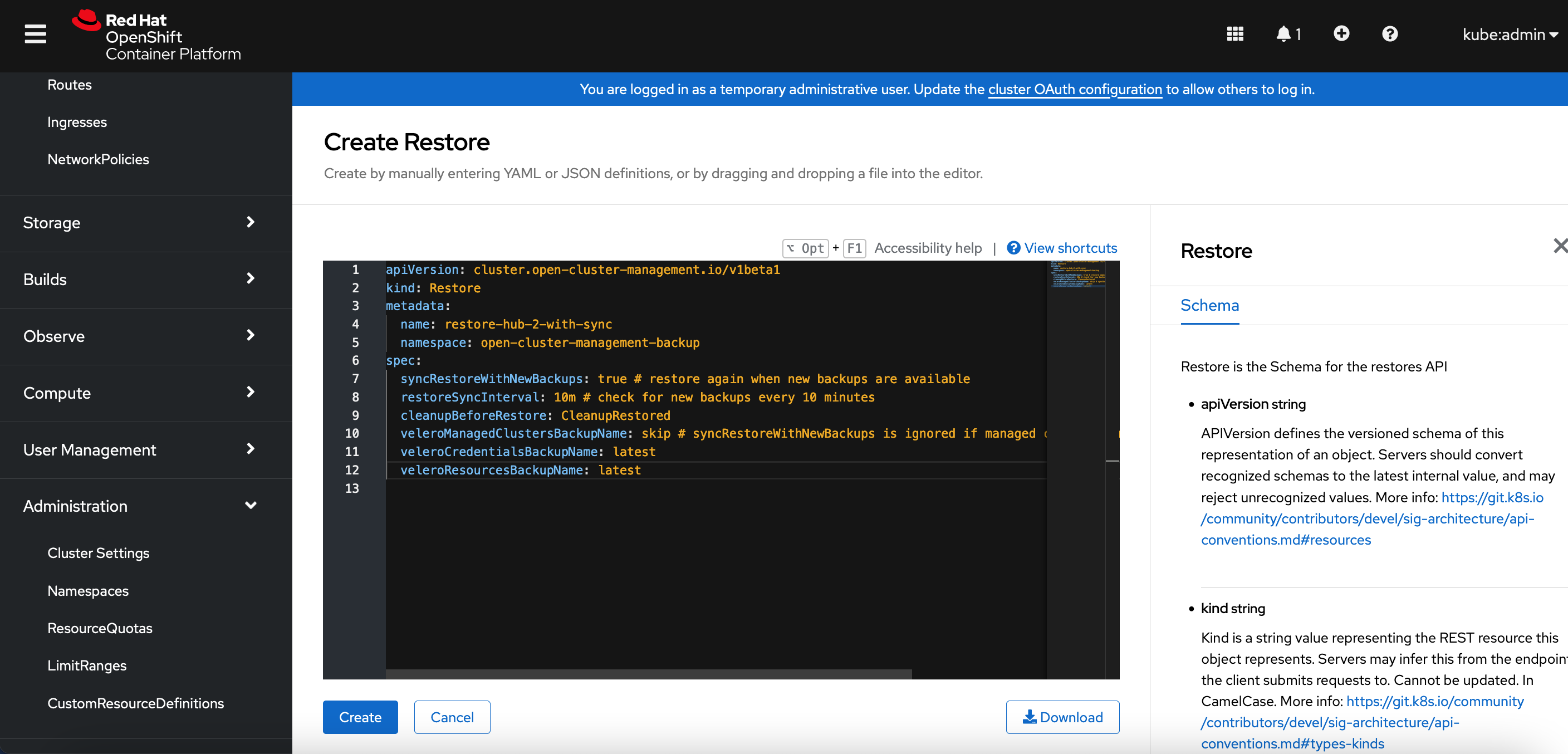1568x754 pixels.
Task: Click the plus import YAML icon
Action: pos(1341,34)
